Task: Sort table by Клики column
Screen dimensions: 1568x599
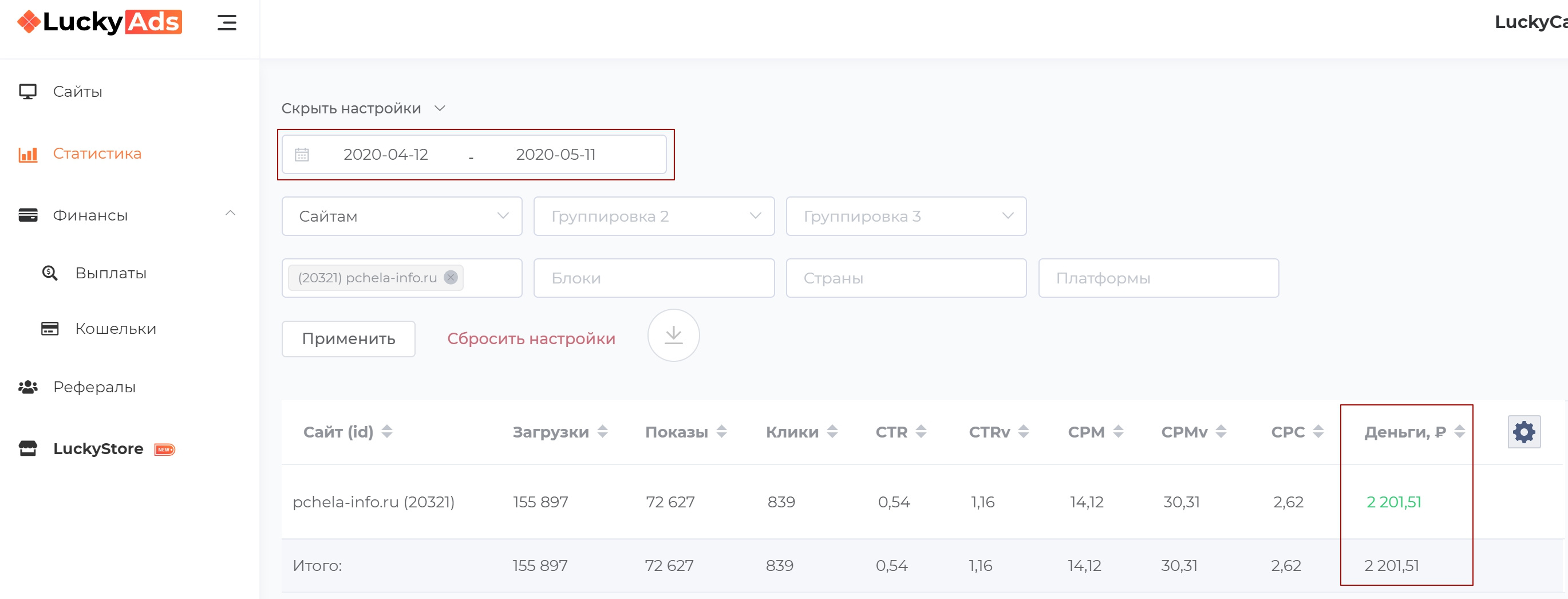Action: (832, 432)
